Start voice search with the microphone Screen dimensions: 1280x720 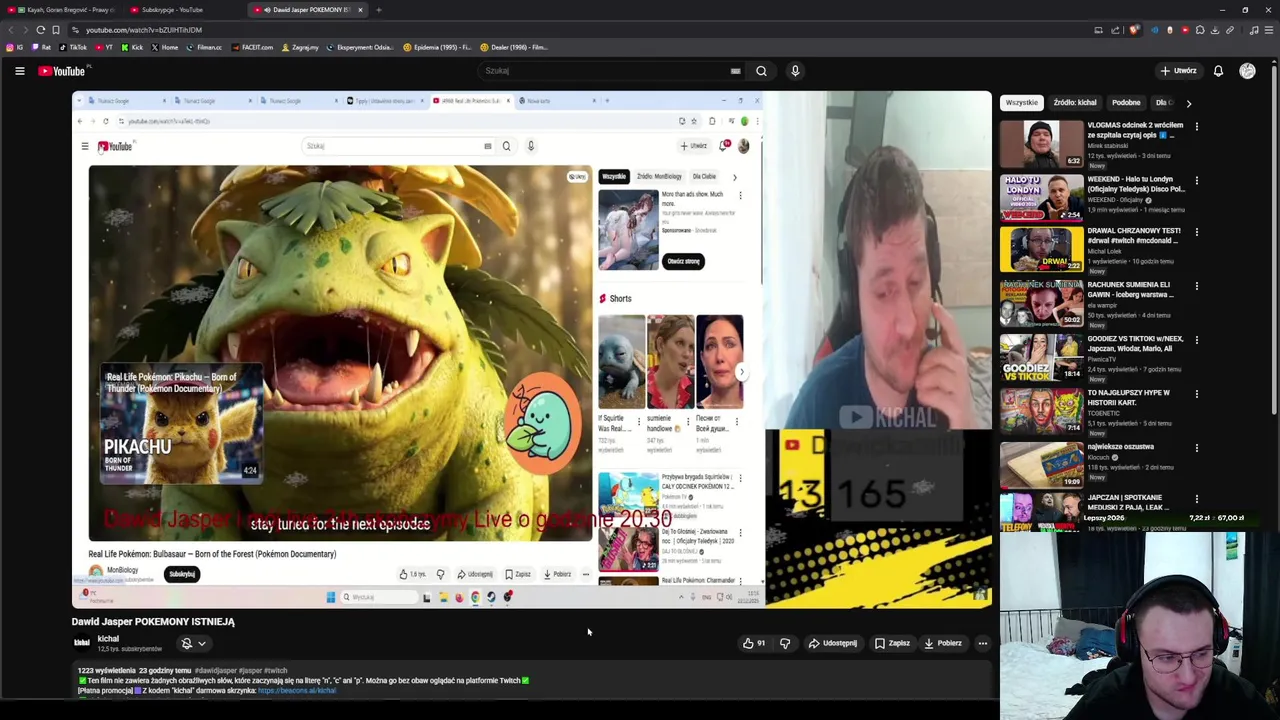point(795,71)
